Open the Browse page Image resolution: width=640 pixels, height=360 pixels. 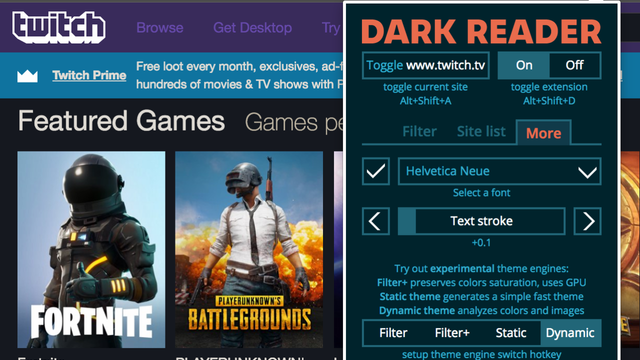pos(160,28)
